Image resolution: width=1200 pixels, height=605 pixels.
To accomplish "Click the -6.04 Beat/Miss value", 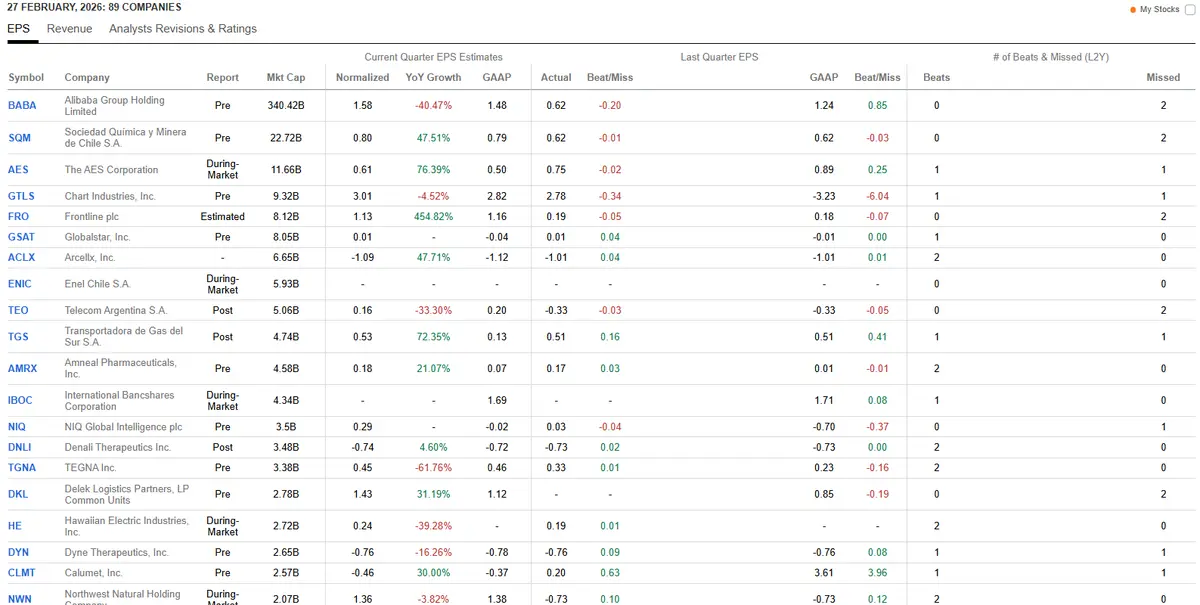I will tap(877, 196).
